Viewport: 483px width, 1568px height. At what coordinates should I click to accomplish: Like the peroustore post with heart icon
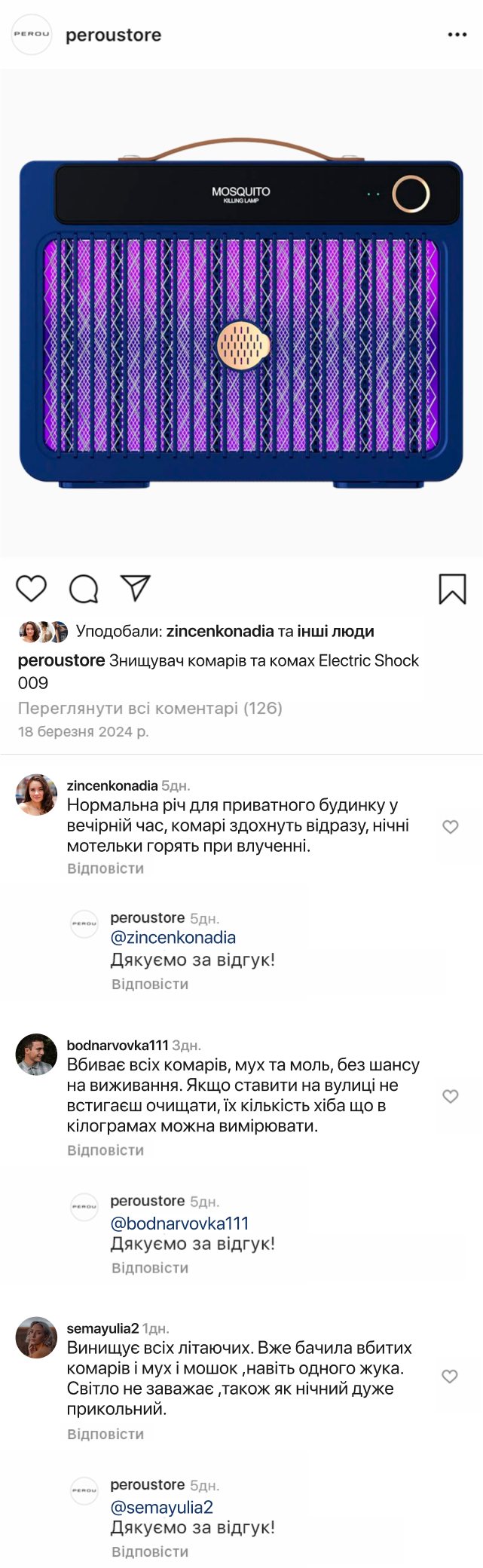coord(32,589)
